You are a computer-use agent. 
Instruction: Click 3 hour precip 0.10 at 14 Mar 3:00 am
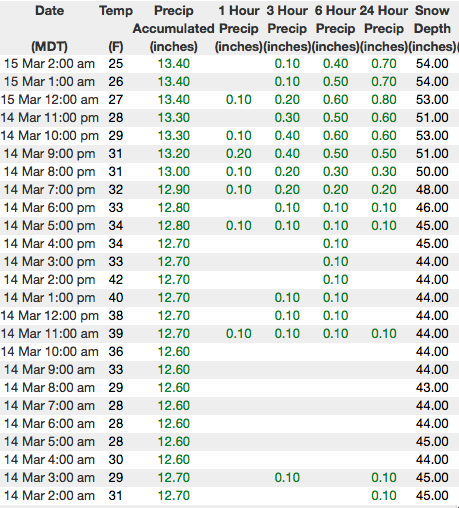click(287, 478)
